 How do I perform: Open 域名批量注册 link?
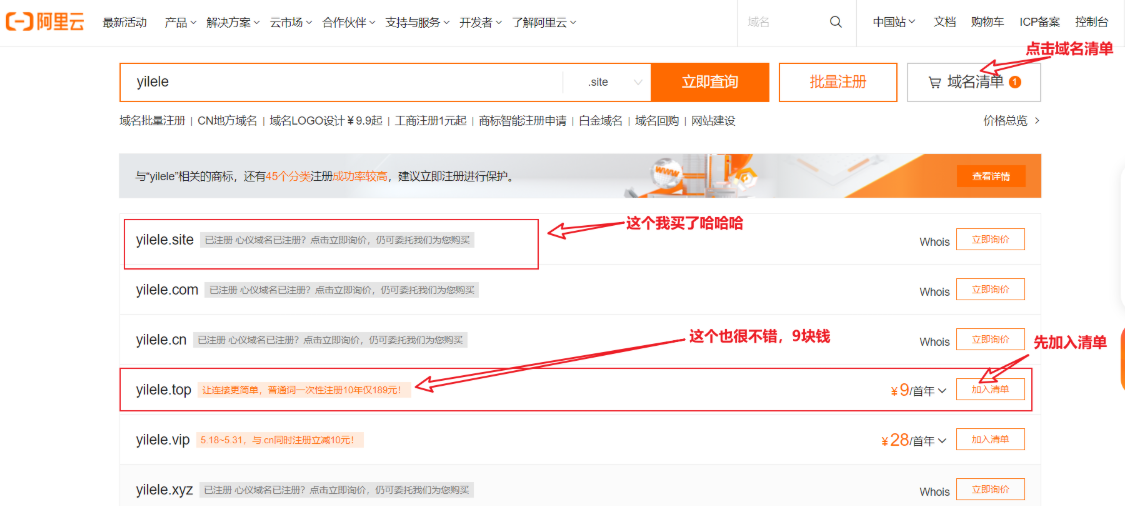click(152, 121)
